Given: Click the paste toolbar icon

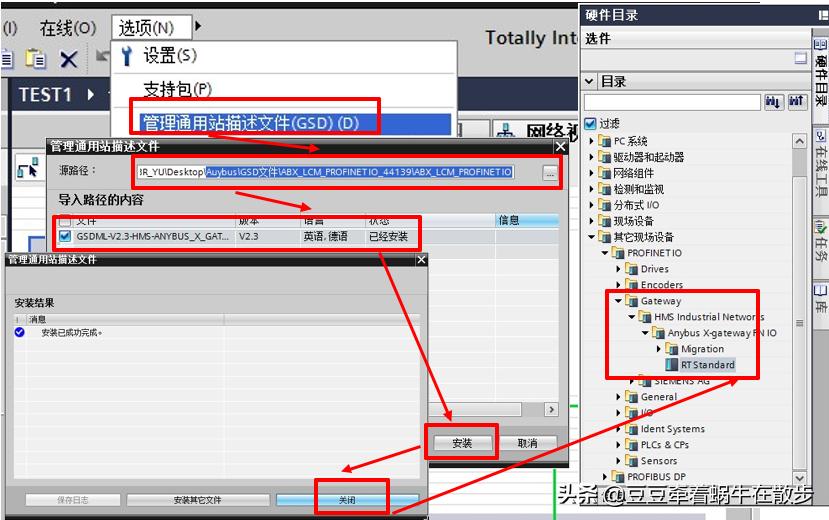Looking at the screenshot, I should pos(36,59).
